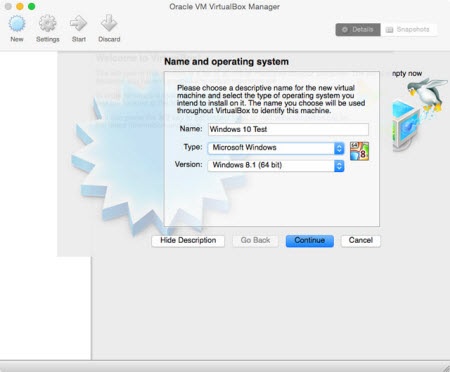Open the Version dropdown Windows 8.1
Screen dimensions: 450x372
[276, 166]
